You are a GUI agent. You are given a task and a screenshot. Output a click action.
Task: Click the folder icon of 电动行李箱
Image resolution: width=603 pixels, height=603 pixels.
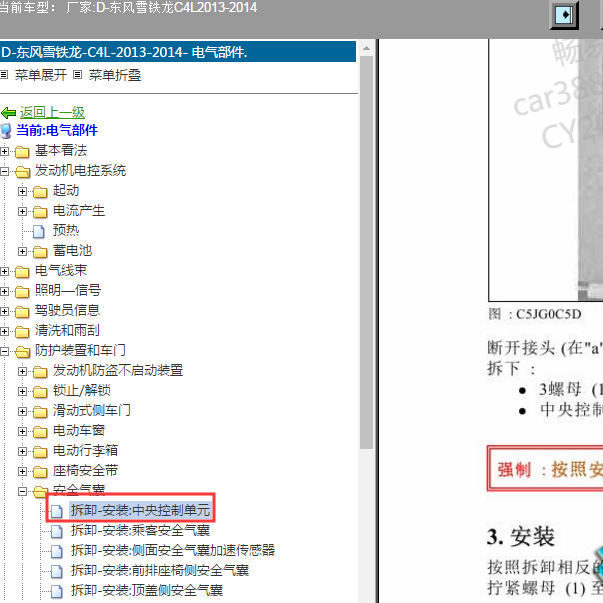(x=40, y=452)
